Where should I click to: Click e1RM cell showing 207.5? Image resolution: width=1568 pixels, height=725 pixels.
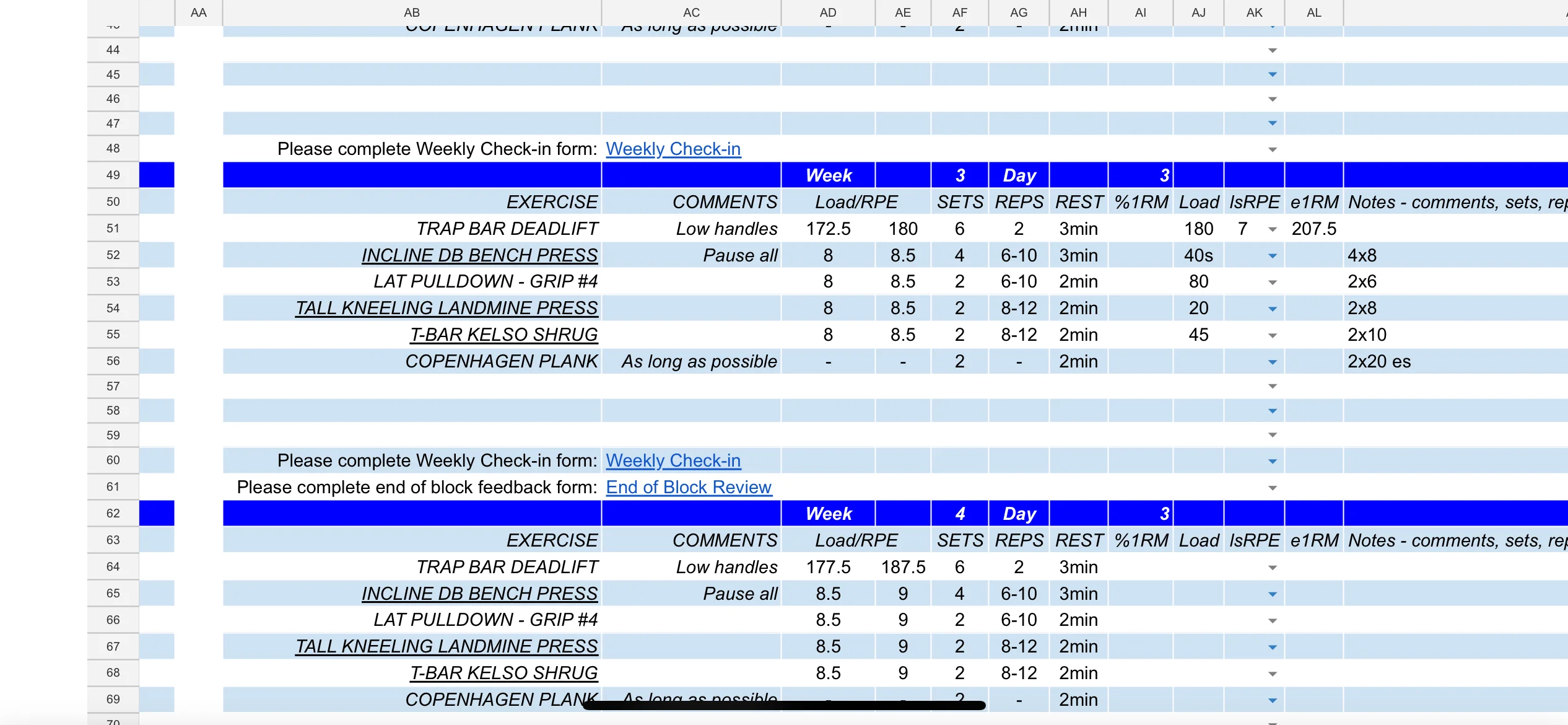[x=1313, y=229]
